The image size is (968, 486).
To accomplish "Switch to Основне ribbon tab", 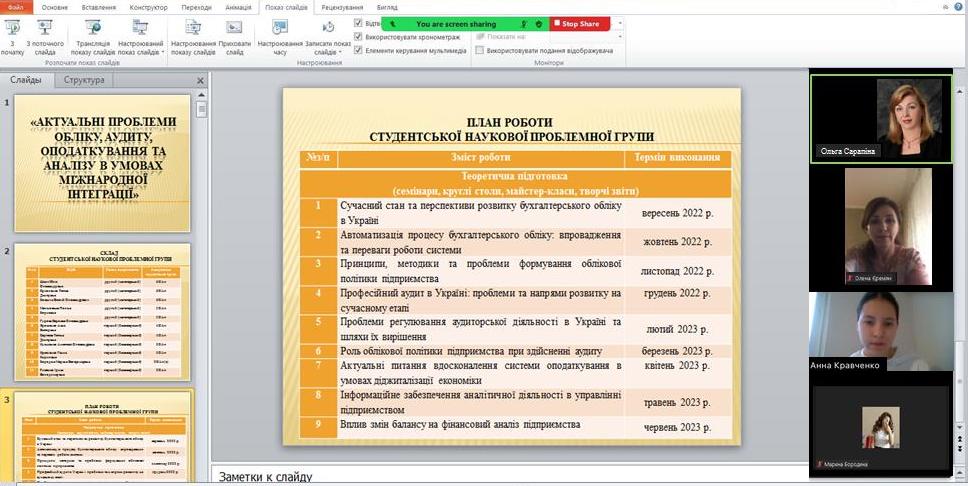I will click(55, 7).
